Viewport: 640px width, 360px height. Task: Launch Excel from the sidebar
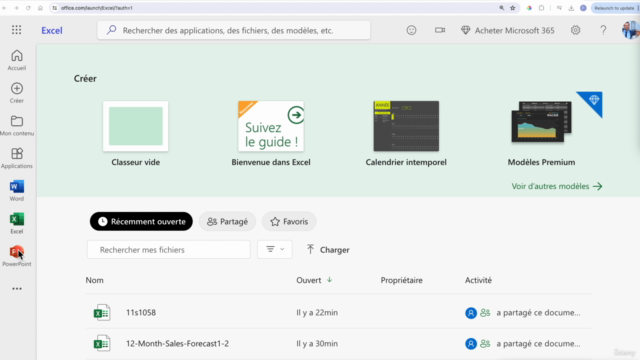coord(17,223)
